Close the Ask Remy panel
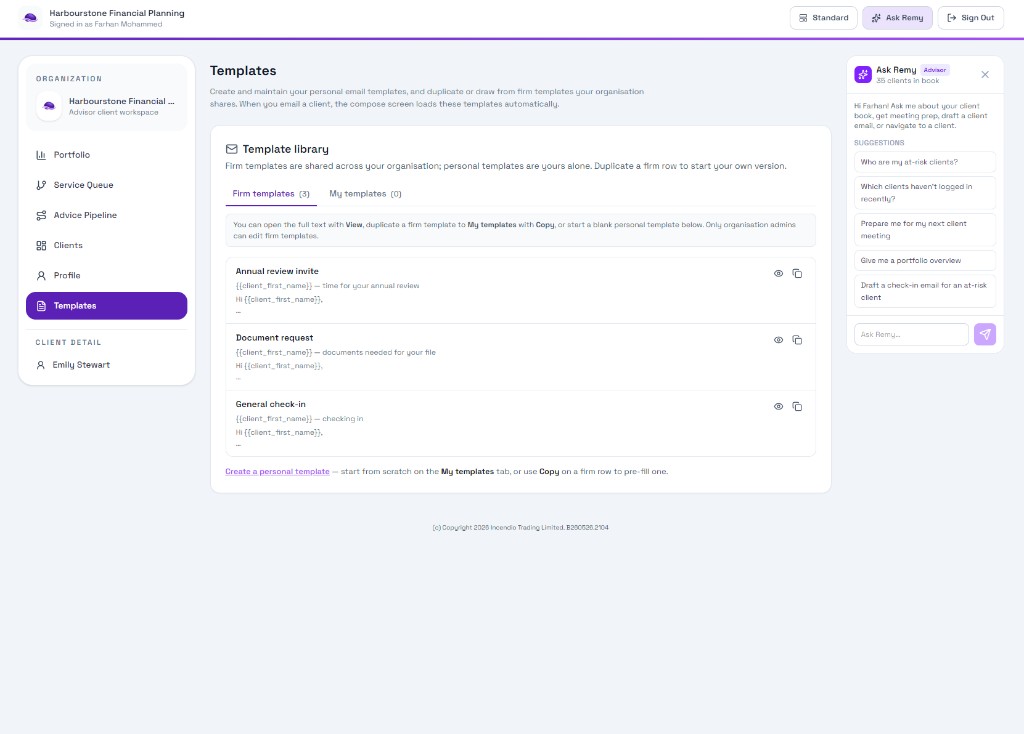Image resolution: width=1024 pixels, height=734 pixels. (x=985, y=74)
